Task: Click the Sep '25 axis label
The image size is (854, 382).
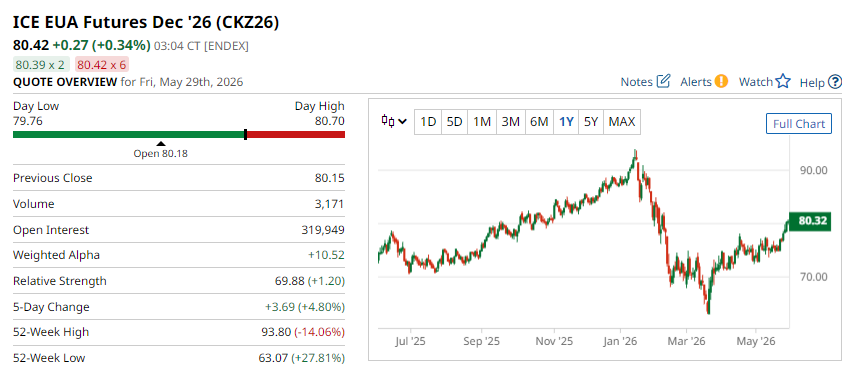Action: (482, 342)
